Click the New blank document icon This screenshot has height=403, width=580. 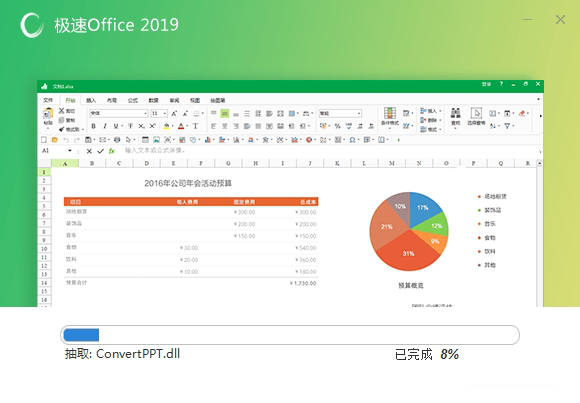[x=44, y=140]
